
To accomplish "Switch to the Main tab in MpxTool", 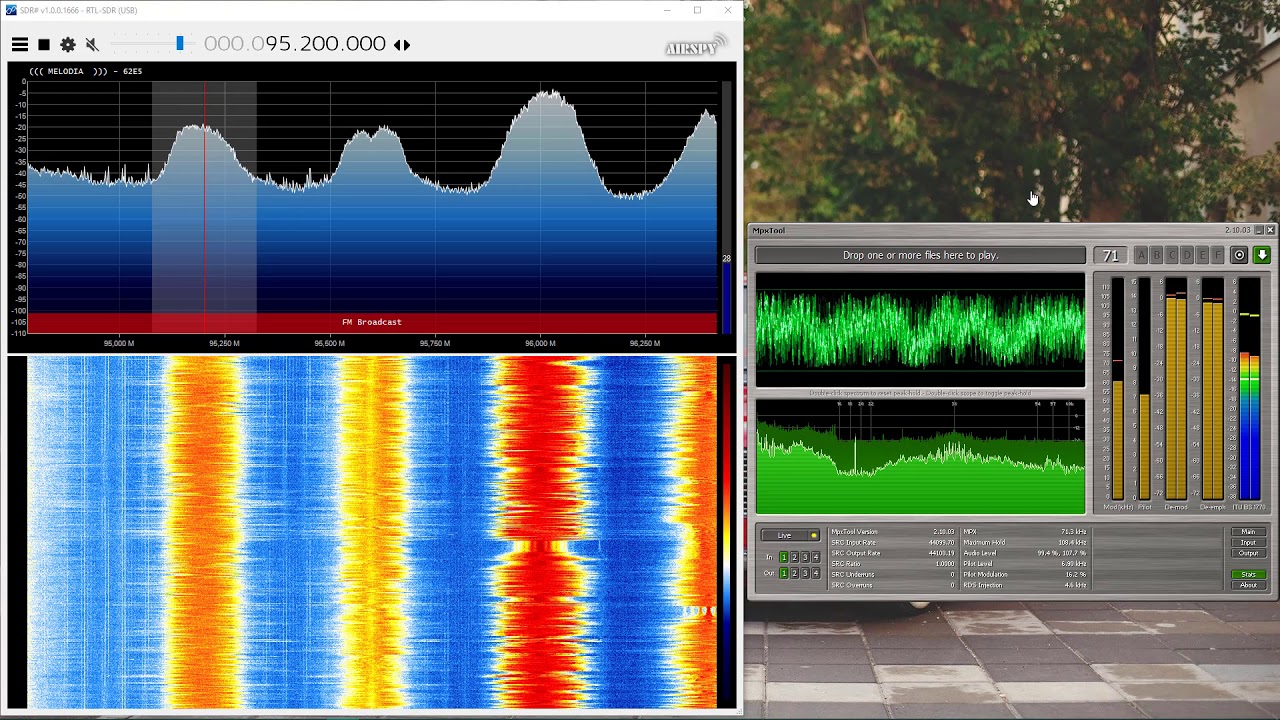I will [x=1248, y=532].
